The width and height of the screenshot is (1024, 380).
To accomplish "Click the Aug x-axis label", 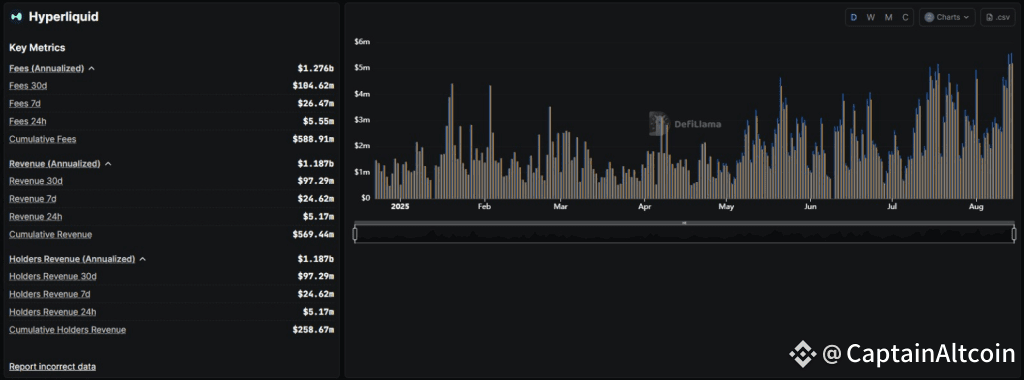I will click(976, 206).
